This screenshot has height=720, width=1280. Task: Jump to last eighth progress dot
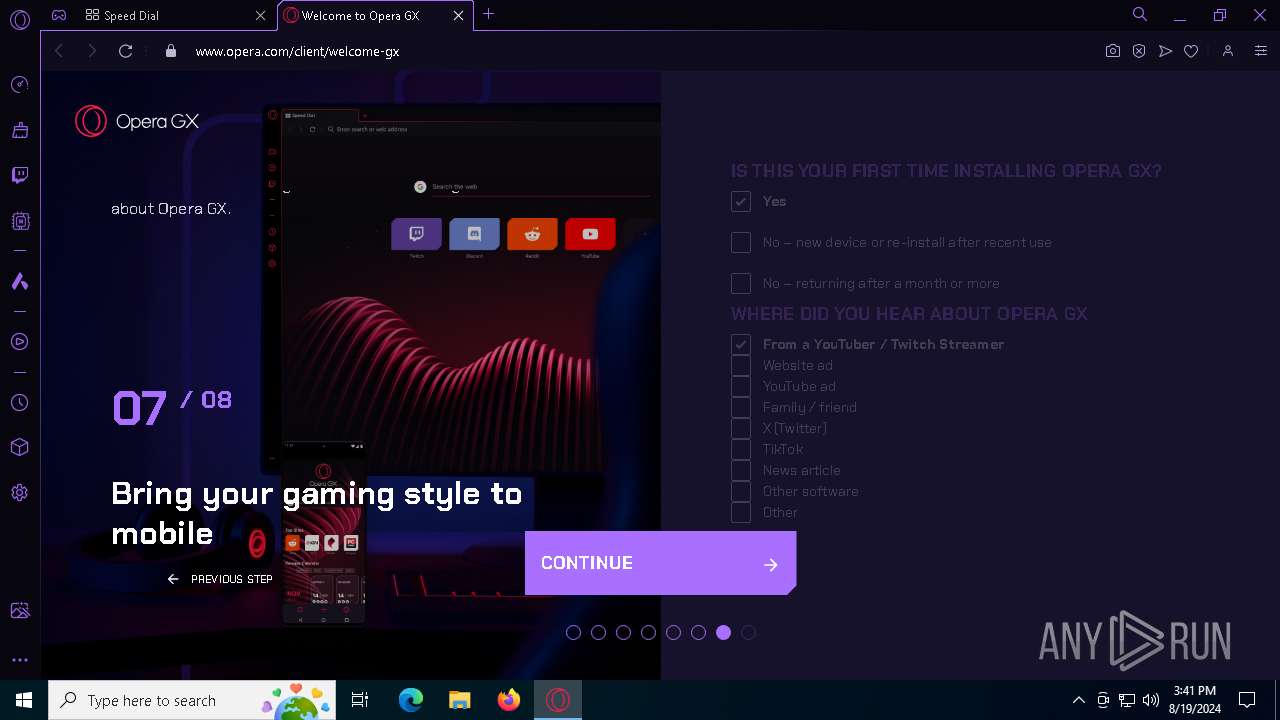coord(748,632)
